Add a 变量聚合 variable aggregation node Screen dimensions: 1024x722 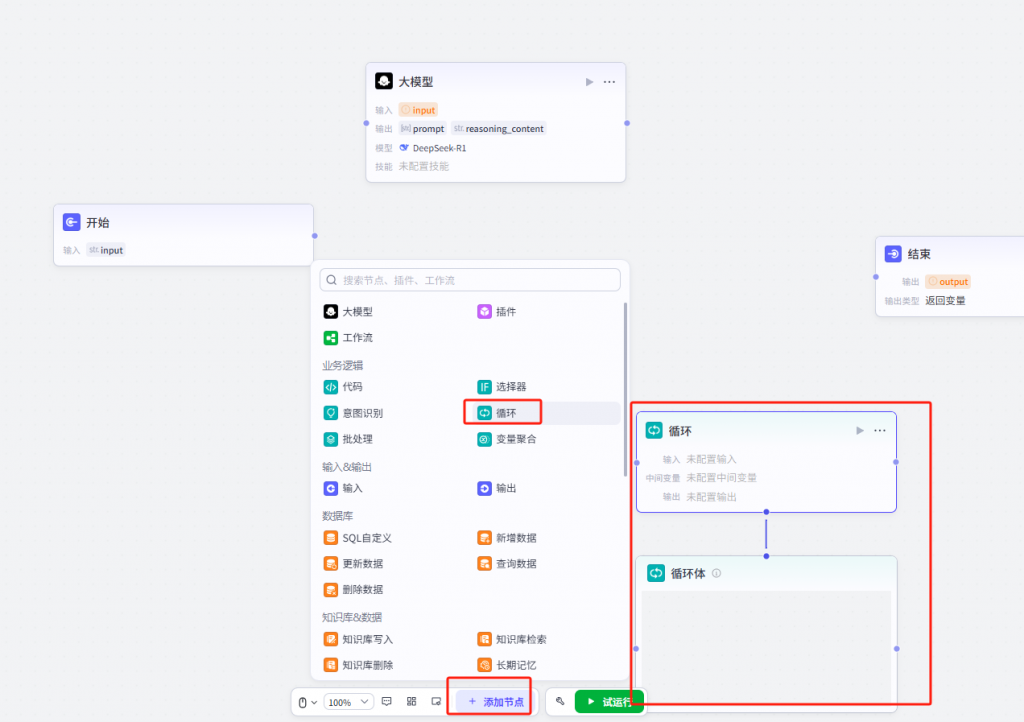tap(507, 439)
